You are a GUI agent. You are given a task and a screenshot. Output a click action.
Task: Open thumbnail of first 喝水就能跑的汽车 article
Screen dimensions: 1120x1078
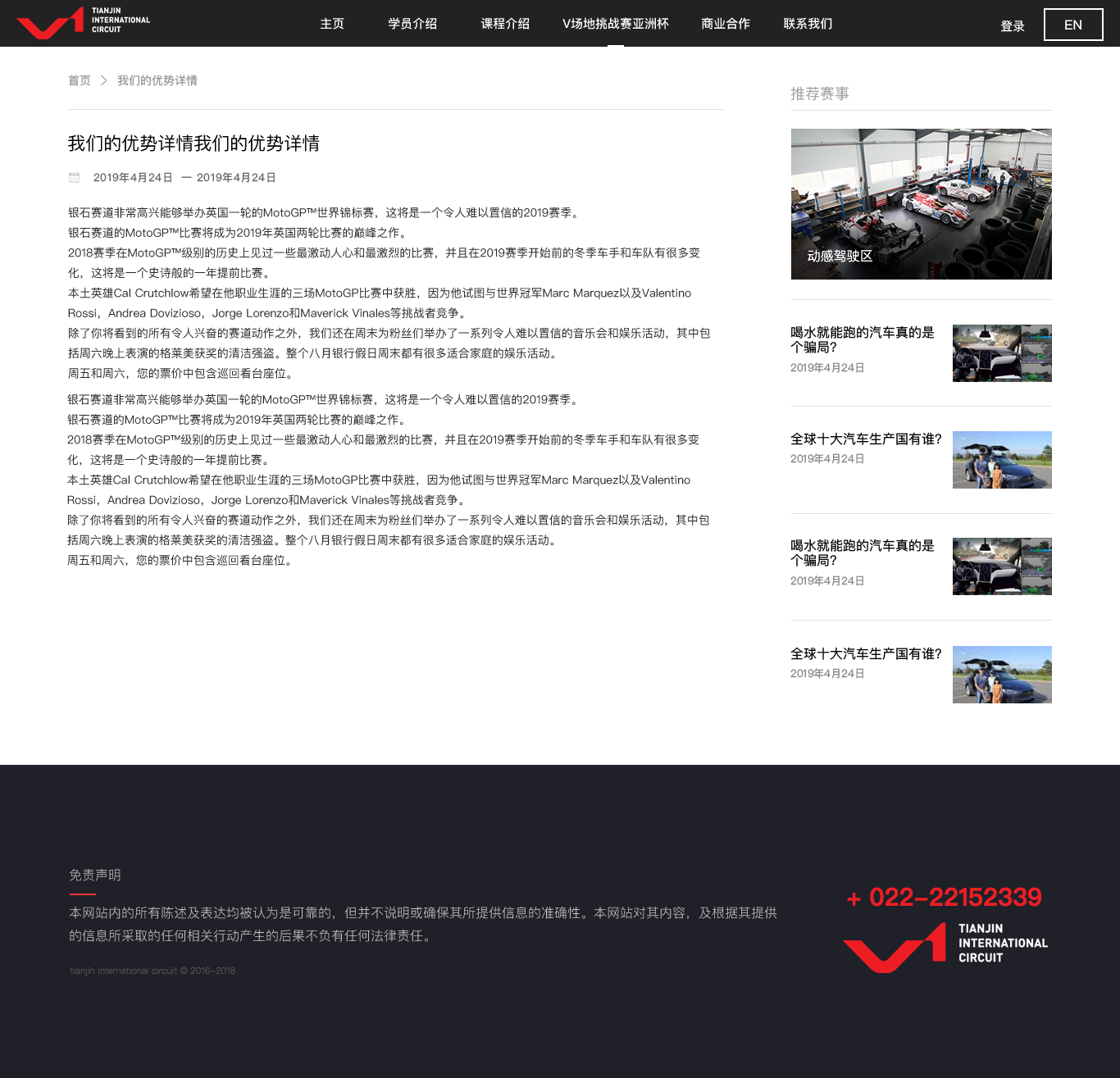1002,353
